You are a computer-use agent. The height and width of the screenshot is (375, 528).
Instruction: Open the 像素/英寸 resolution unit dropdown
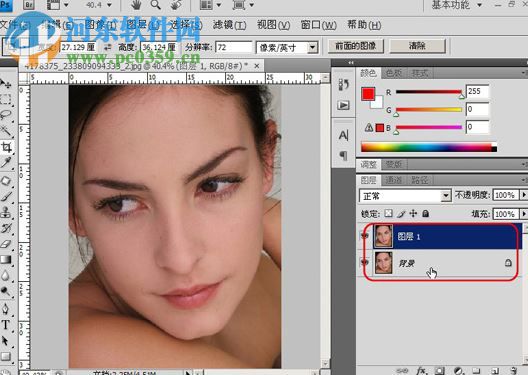point(287,47)
